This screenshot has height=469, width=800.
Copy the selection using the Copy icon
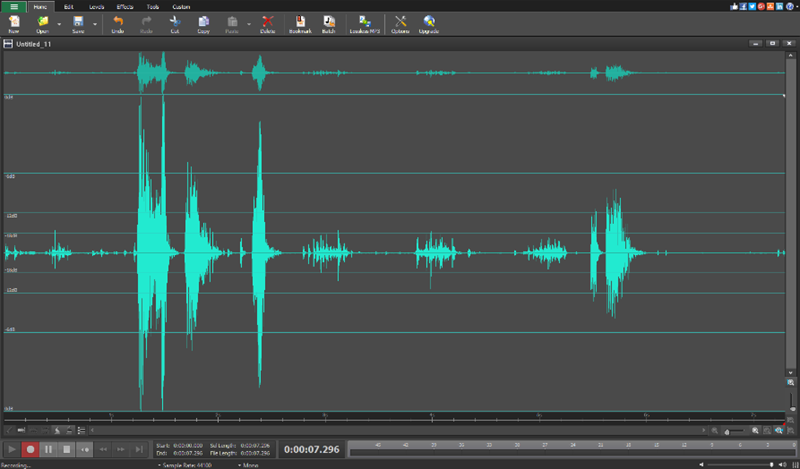point(204,24)
